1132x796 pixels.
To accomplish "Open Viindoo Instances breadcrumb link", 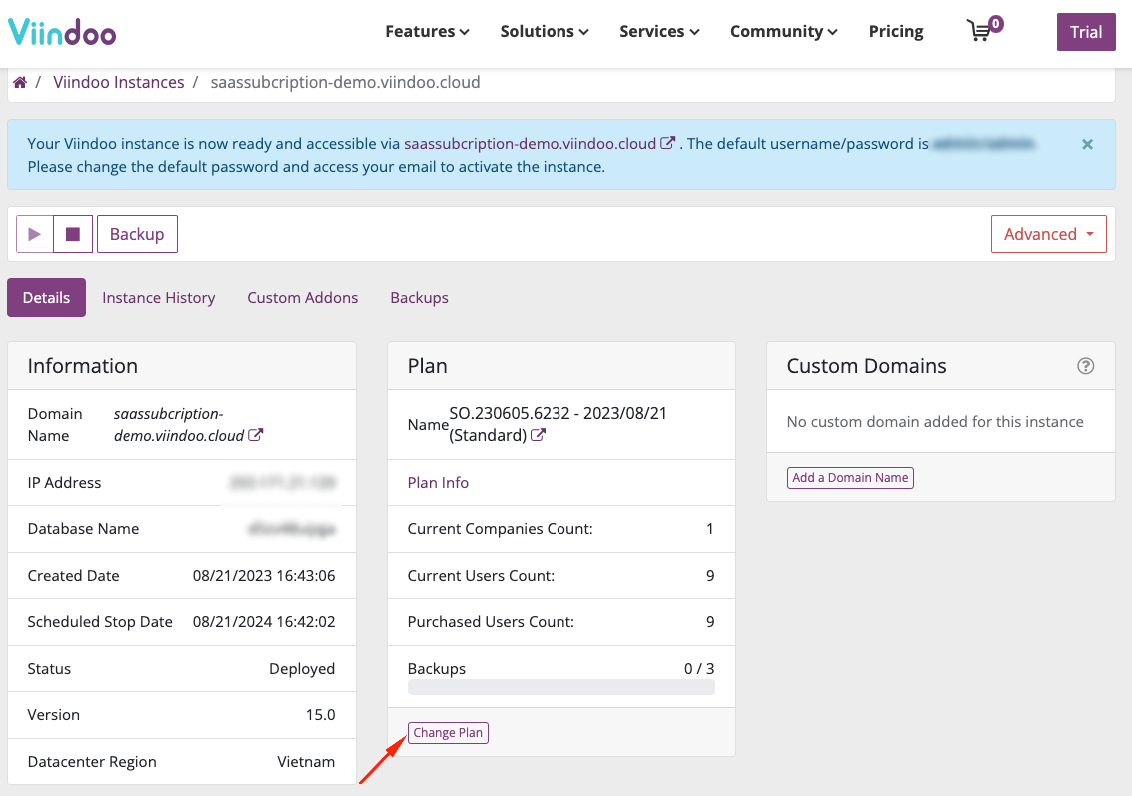I will [119, 82].
